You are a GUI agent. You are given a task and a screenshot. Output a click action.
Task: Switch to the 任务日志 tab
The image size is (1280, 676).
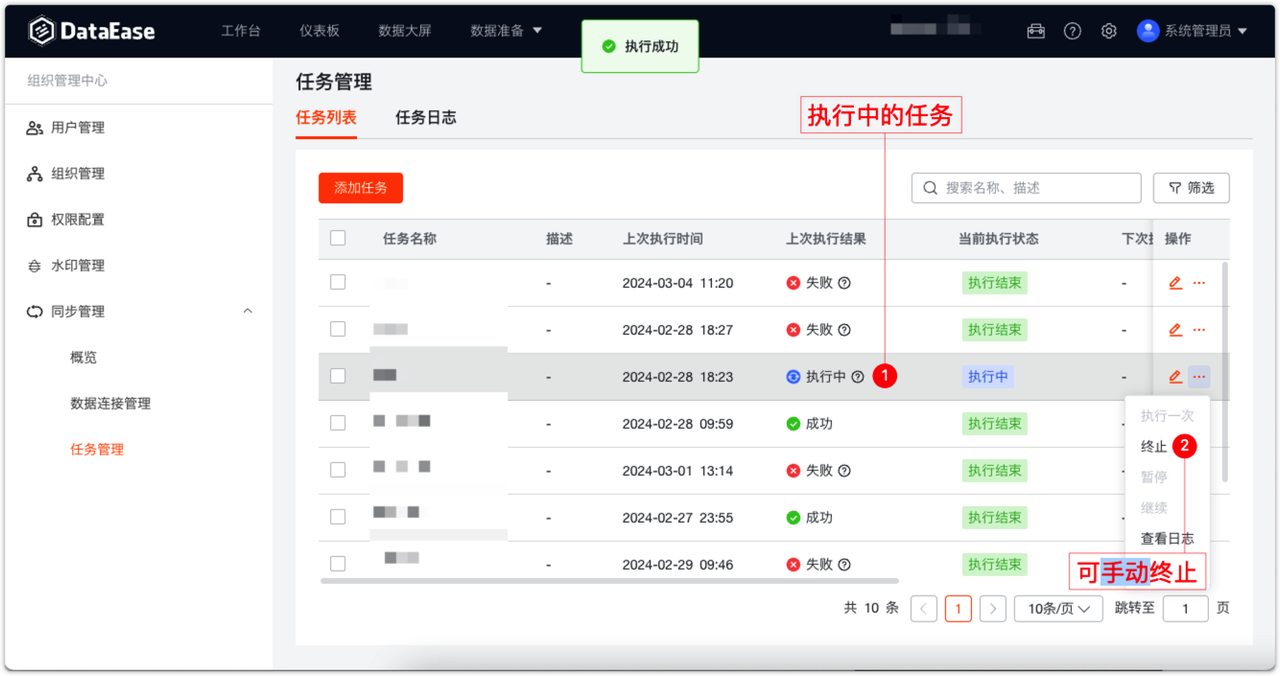coord(424,117)
